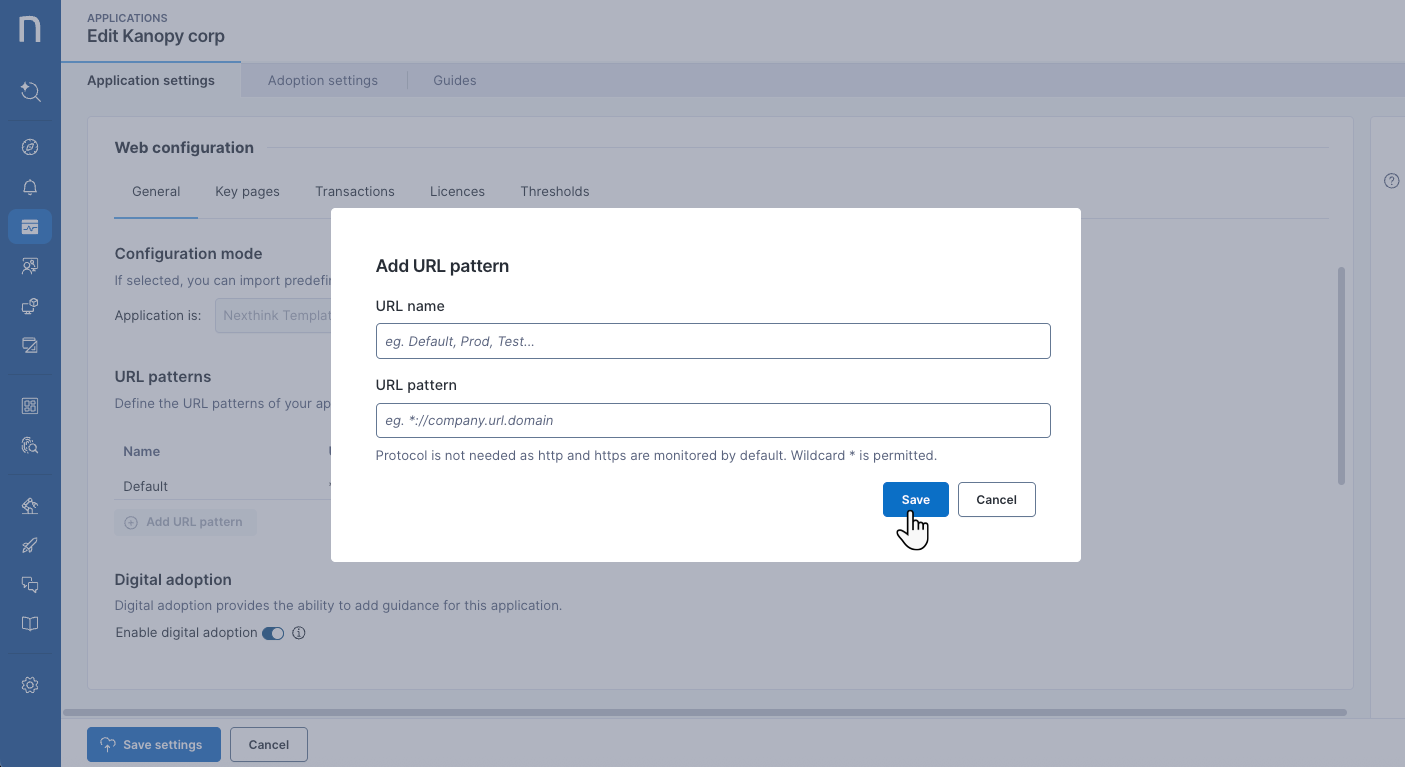Click the help question mark icon
Viewport: 1405px width, 767px height.
1391,181
